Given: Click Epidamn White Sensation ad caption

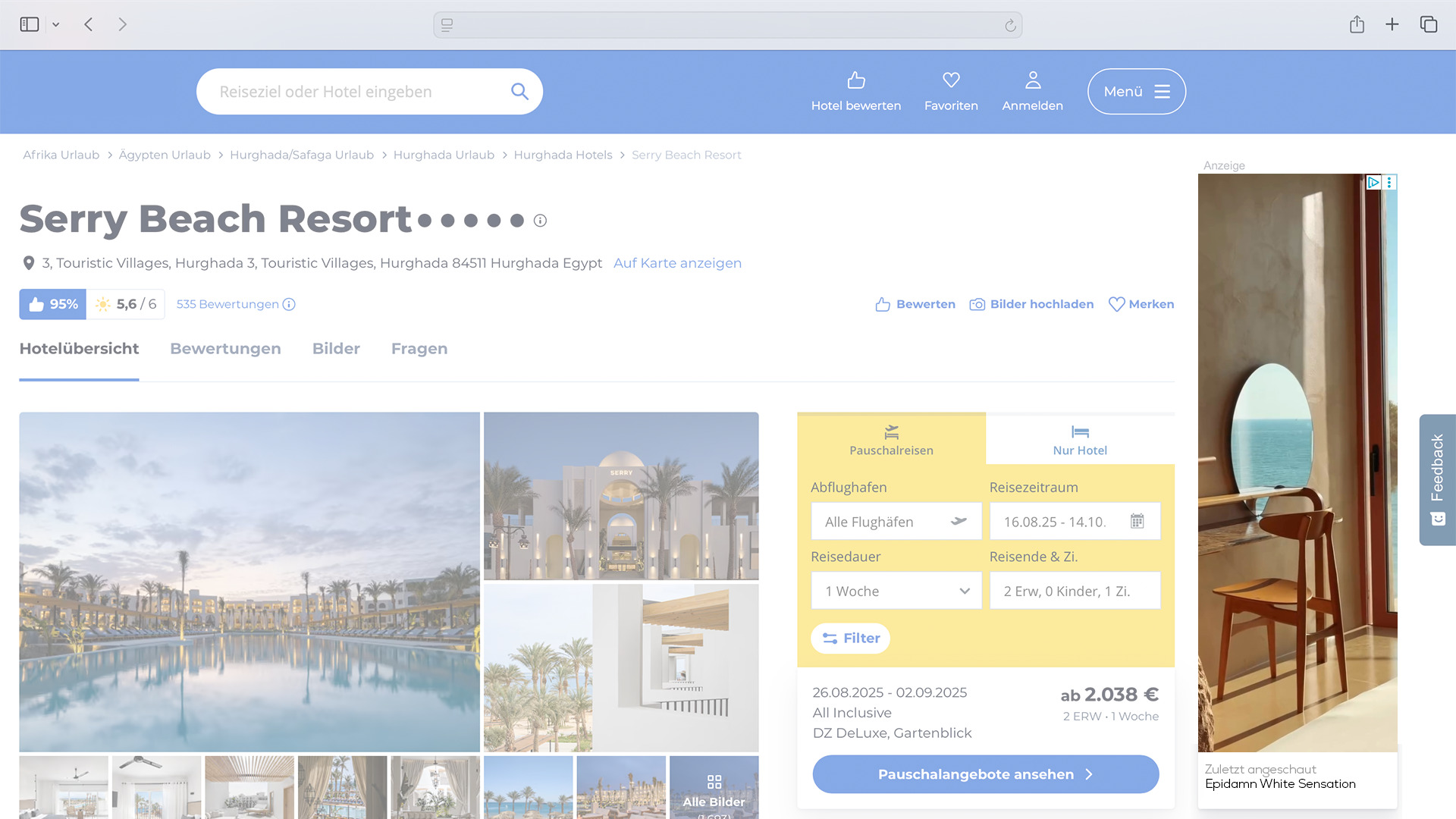Looking at the screenshot, I should click(x=1280, y=784).
